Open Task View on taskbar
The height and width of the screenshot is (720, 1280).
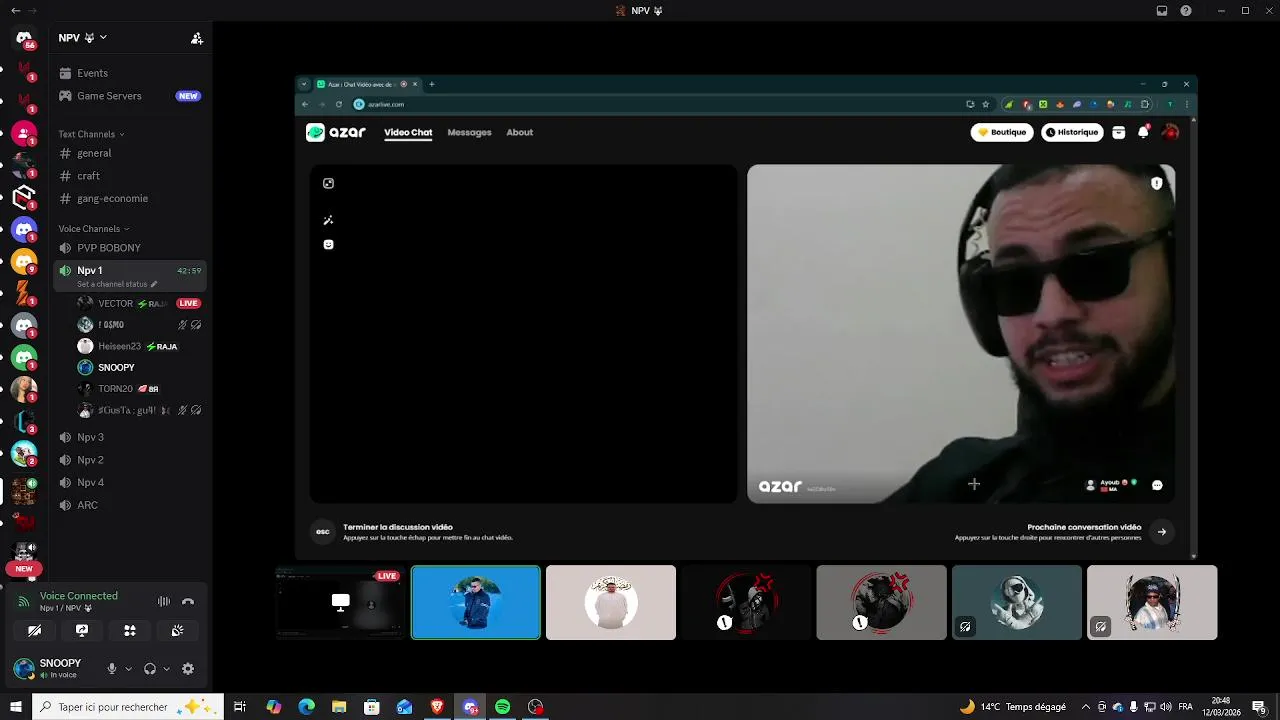click(240, 707)
